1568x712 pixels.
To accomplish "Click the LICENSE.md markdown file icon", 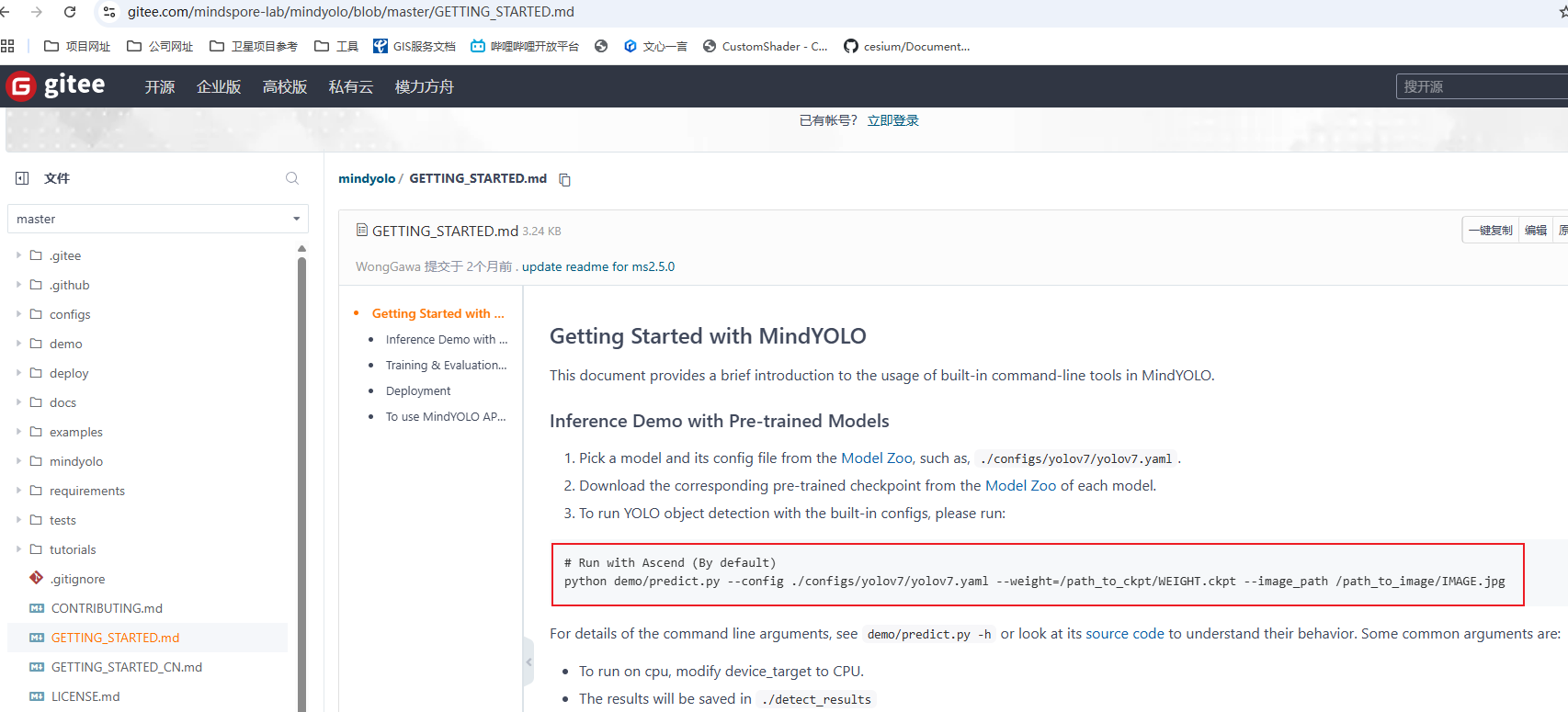I will coord(37,696).
